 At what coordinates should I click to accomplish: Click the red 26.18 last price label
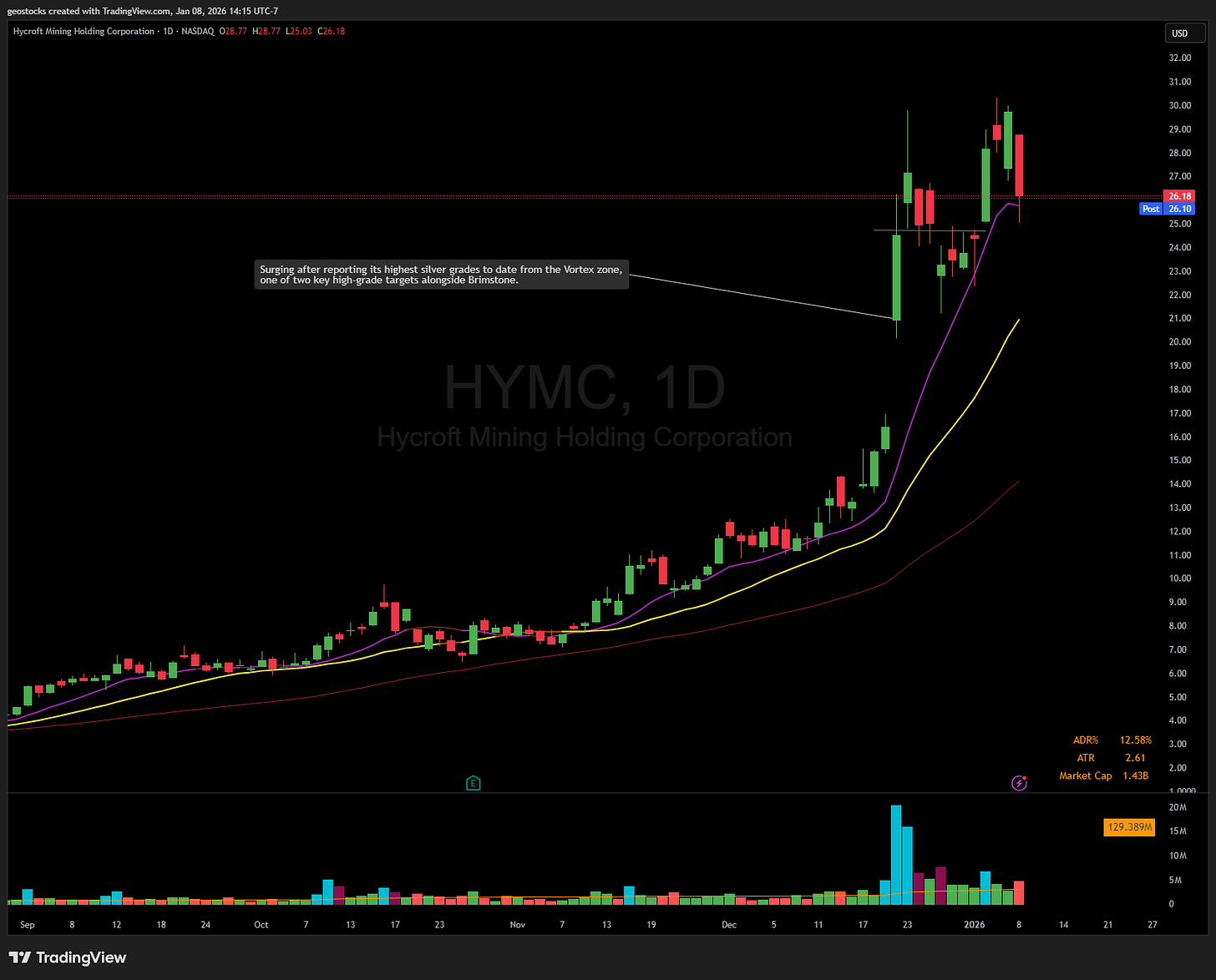click(1180, 197)
